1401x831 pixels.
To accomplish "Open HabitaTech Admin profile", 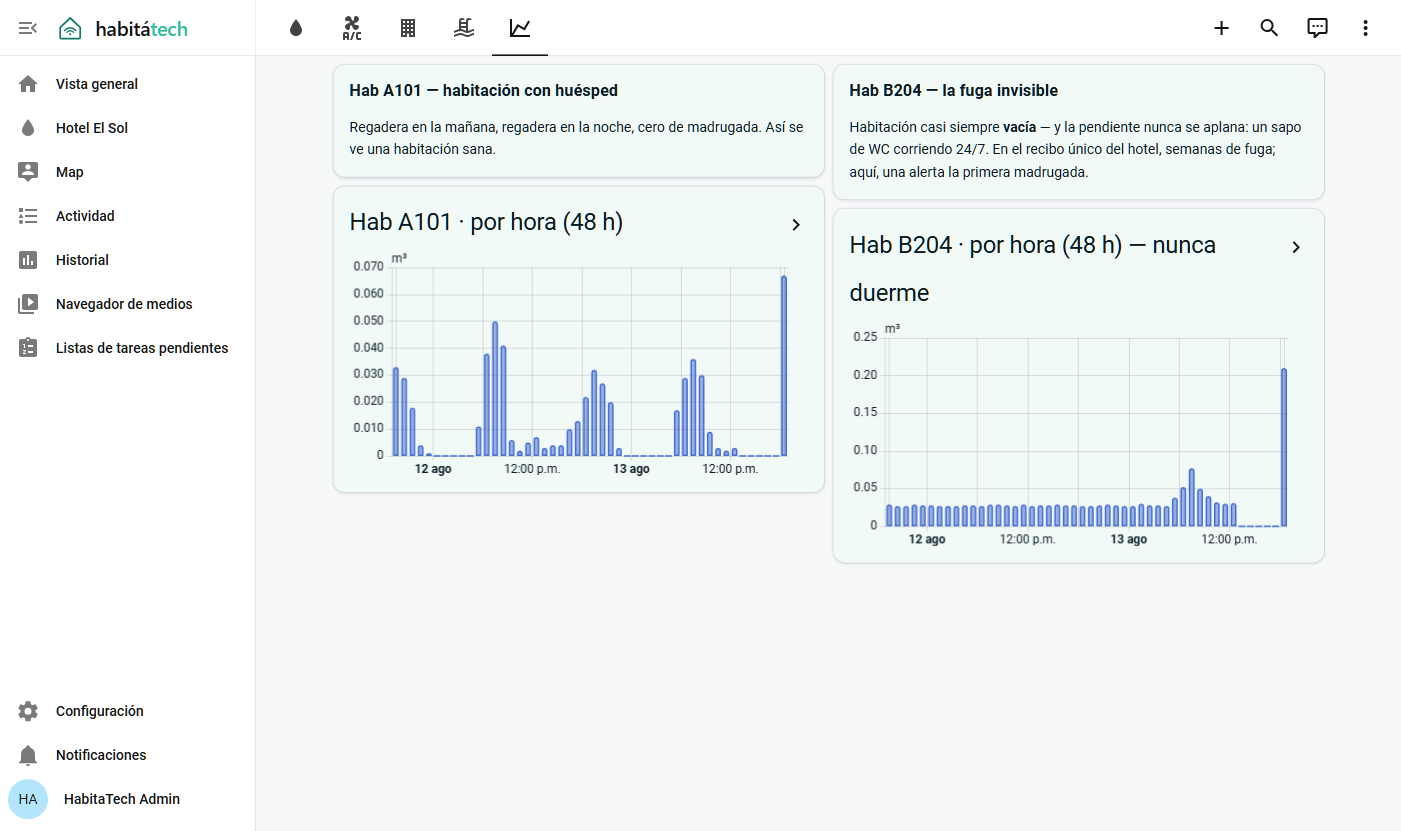I will pos(128,799).
